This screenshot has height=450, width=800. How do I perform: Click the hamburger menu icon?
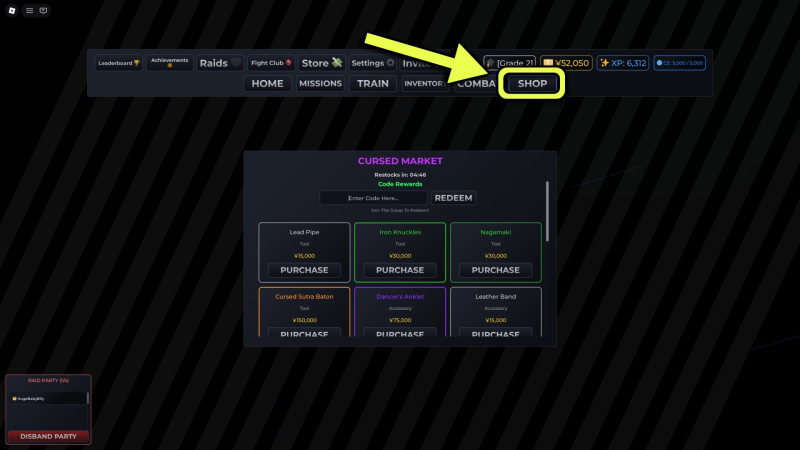click(x=29, y=11)
